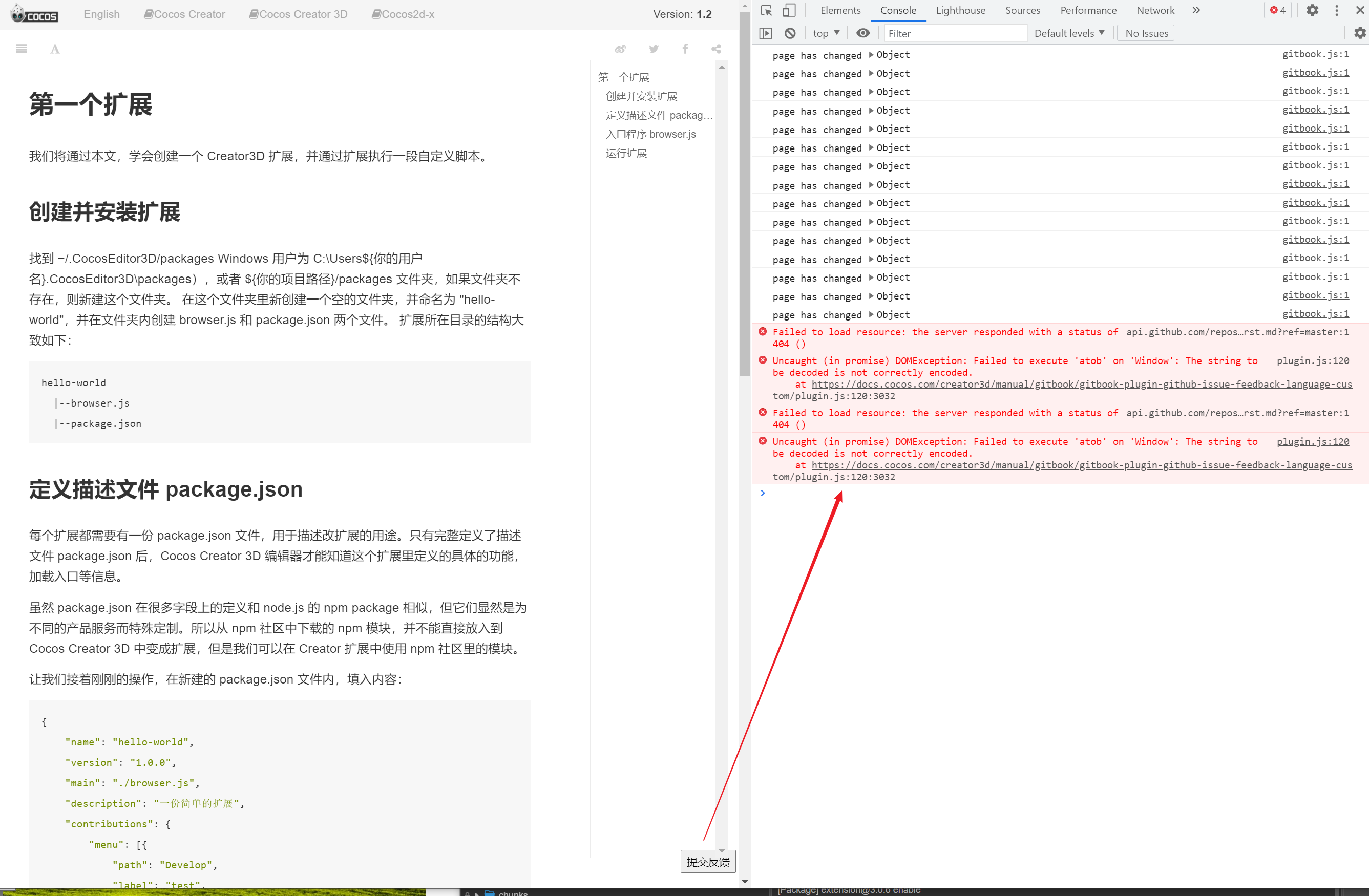Share page on Weibo icon
1369x896 pixels.
620,49
